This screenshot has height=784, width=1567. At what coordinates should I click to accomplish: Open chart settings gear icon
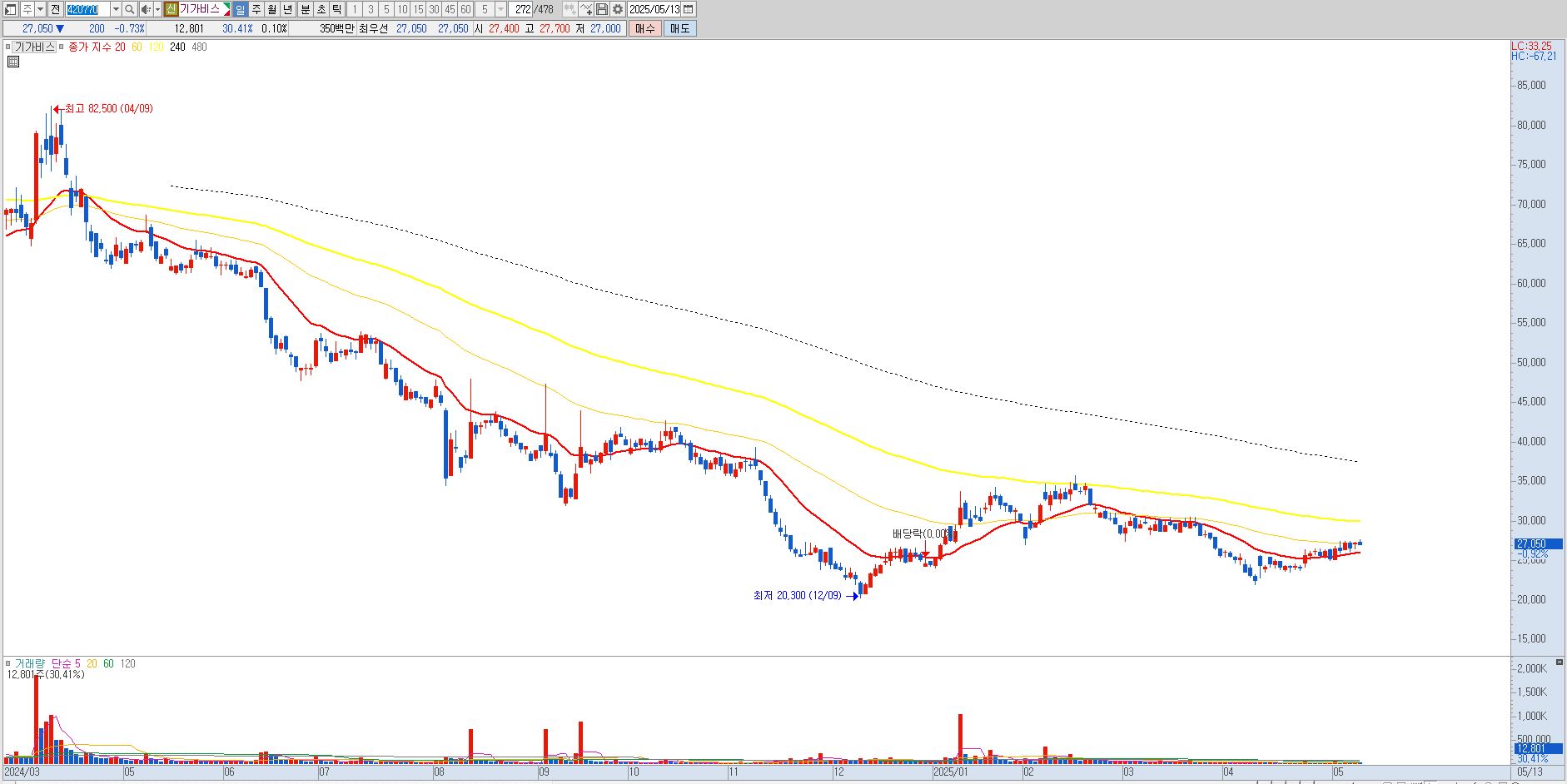click(618, 9)
